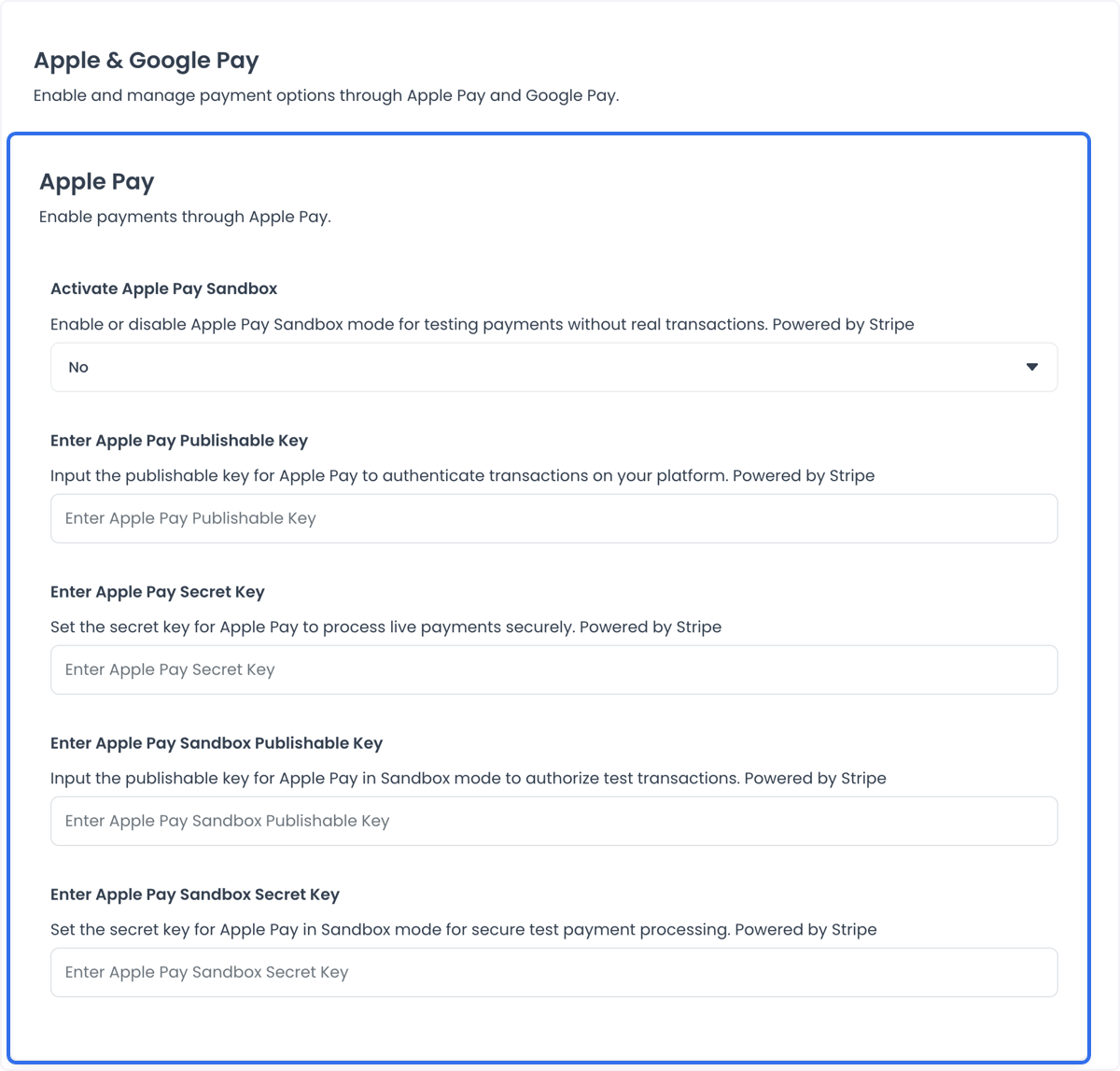Image resolution: width=1120 pixels, height=1071 pixels.
Task: Click the authenticate transactions description text
Action: pyautogui.click(x=463, y=475)
